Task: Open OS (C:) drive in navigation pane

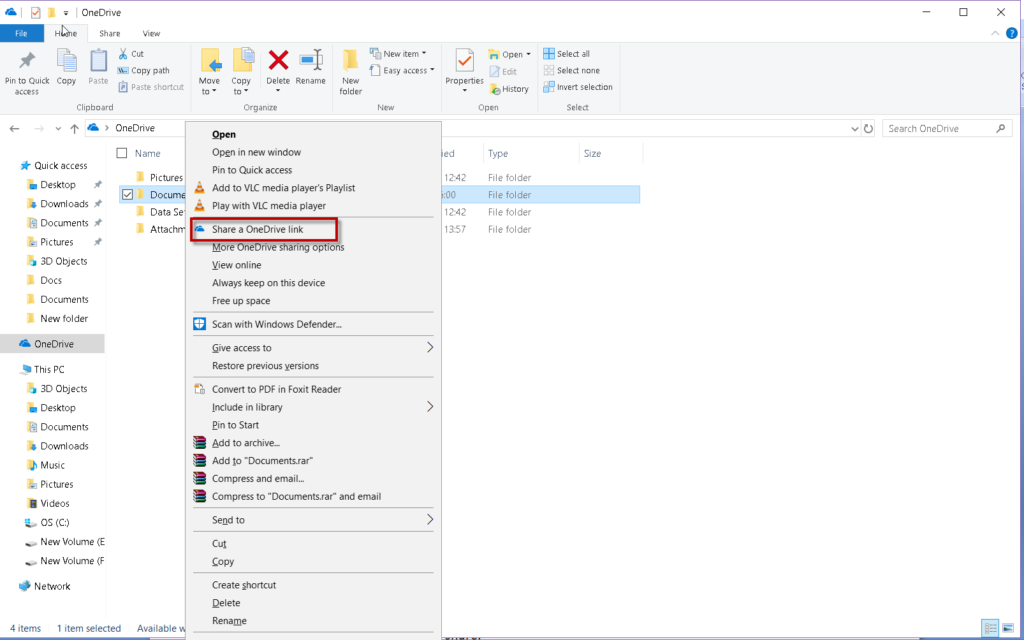Action: 54,522
